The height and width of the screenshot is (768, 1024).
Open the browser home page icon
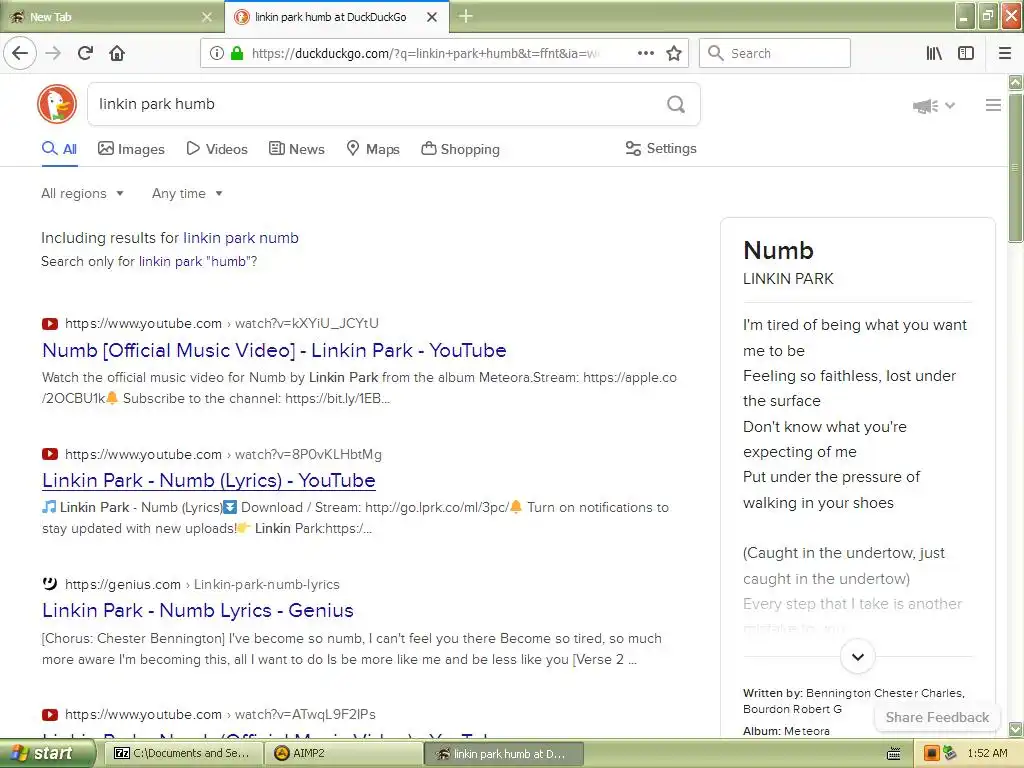pos(117,53)
